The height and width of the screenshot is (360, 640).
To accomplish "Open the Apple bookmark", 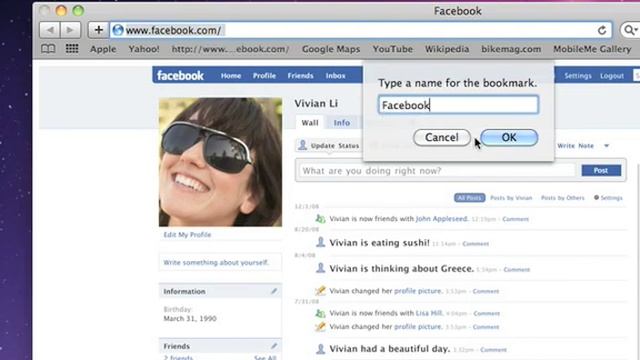I will coord(103,49).
